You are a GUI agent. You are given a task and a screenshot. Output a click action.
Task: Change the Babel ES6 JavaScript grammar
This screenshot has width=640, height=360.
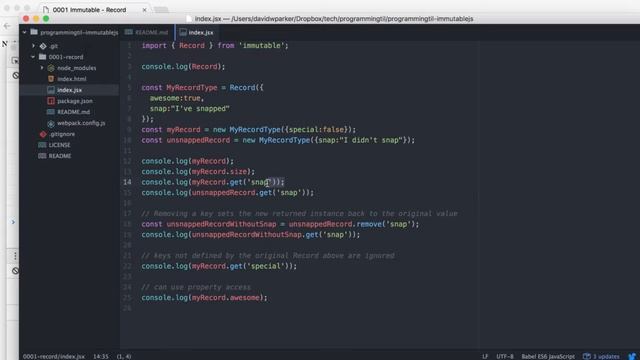click(x=548, y=356)
